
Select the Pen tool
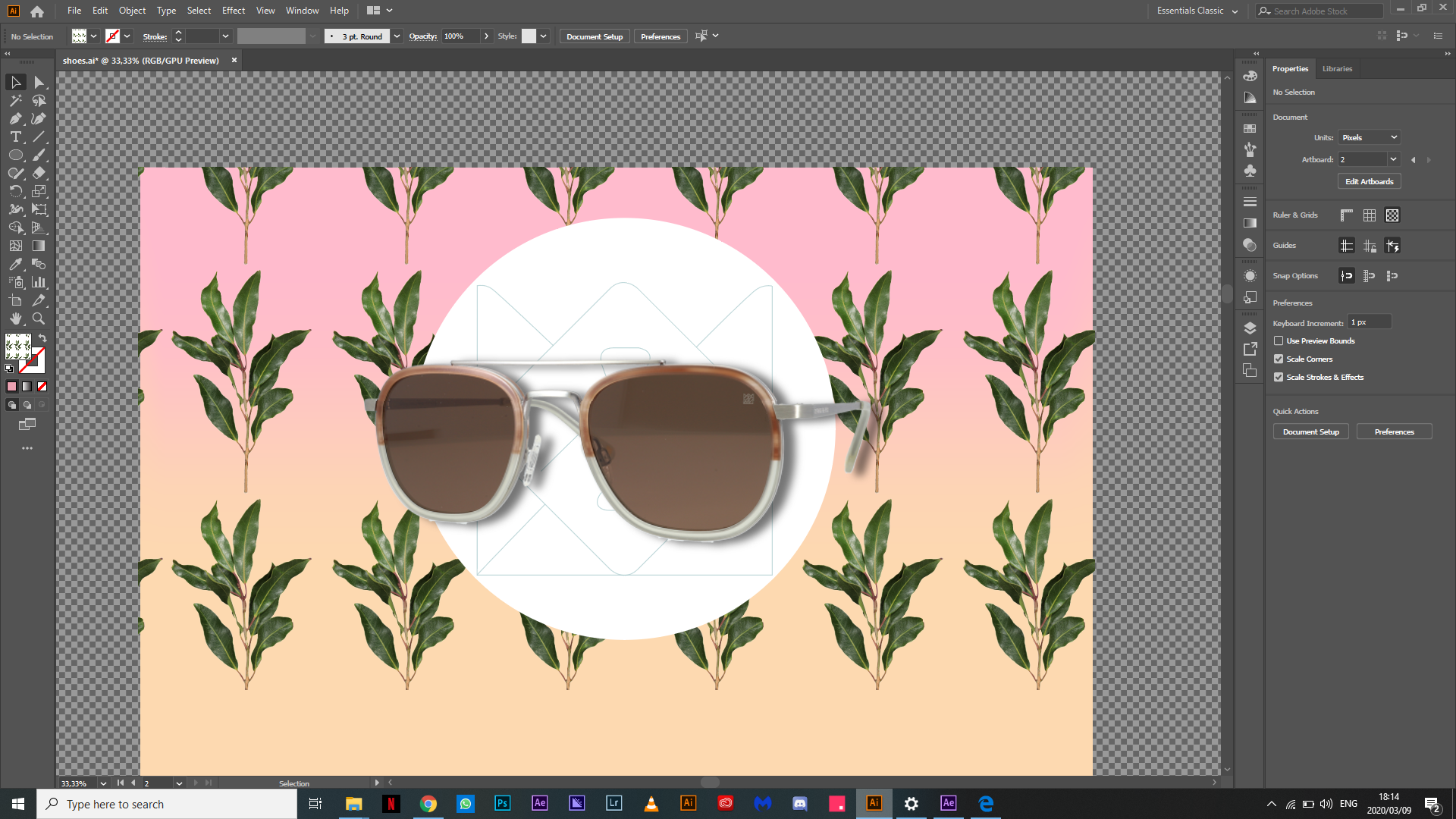15,119
